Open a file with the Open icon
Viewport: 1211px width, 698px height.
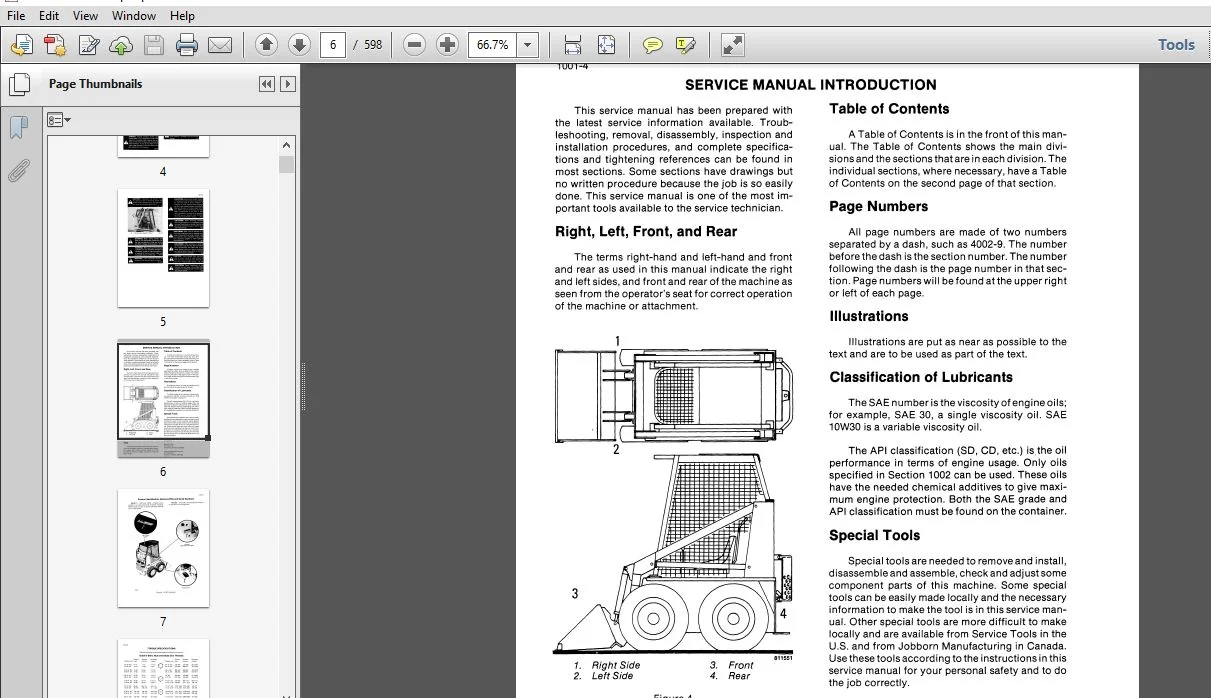click(x=22, y=45)
